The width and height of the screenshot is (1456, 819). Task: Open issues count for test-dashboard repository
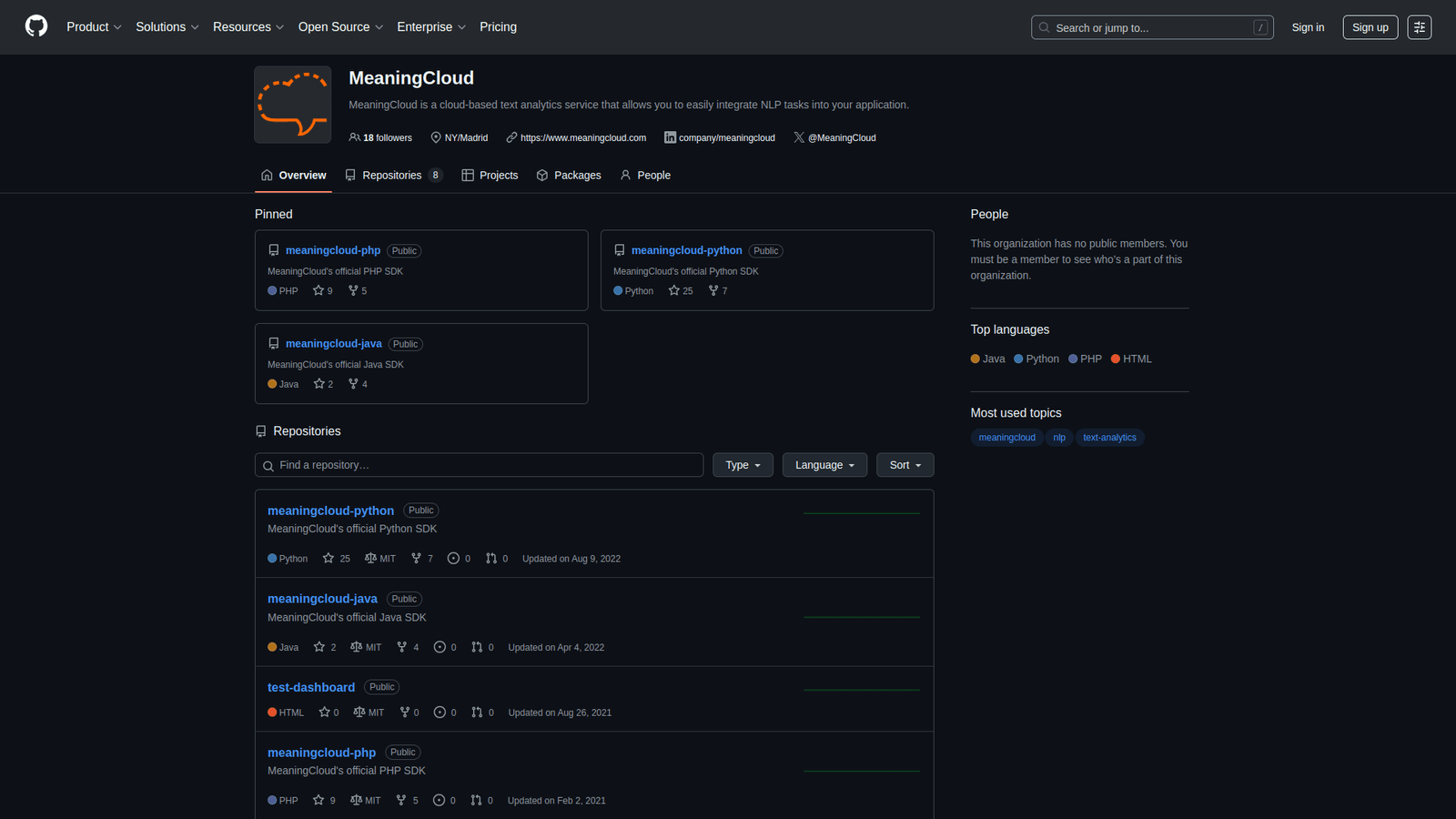pyautogui.click(x=445, y=713)
